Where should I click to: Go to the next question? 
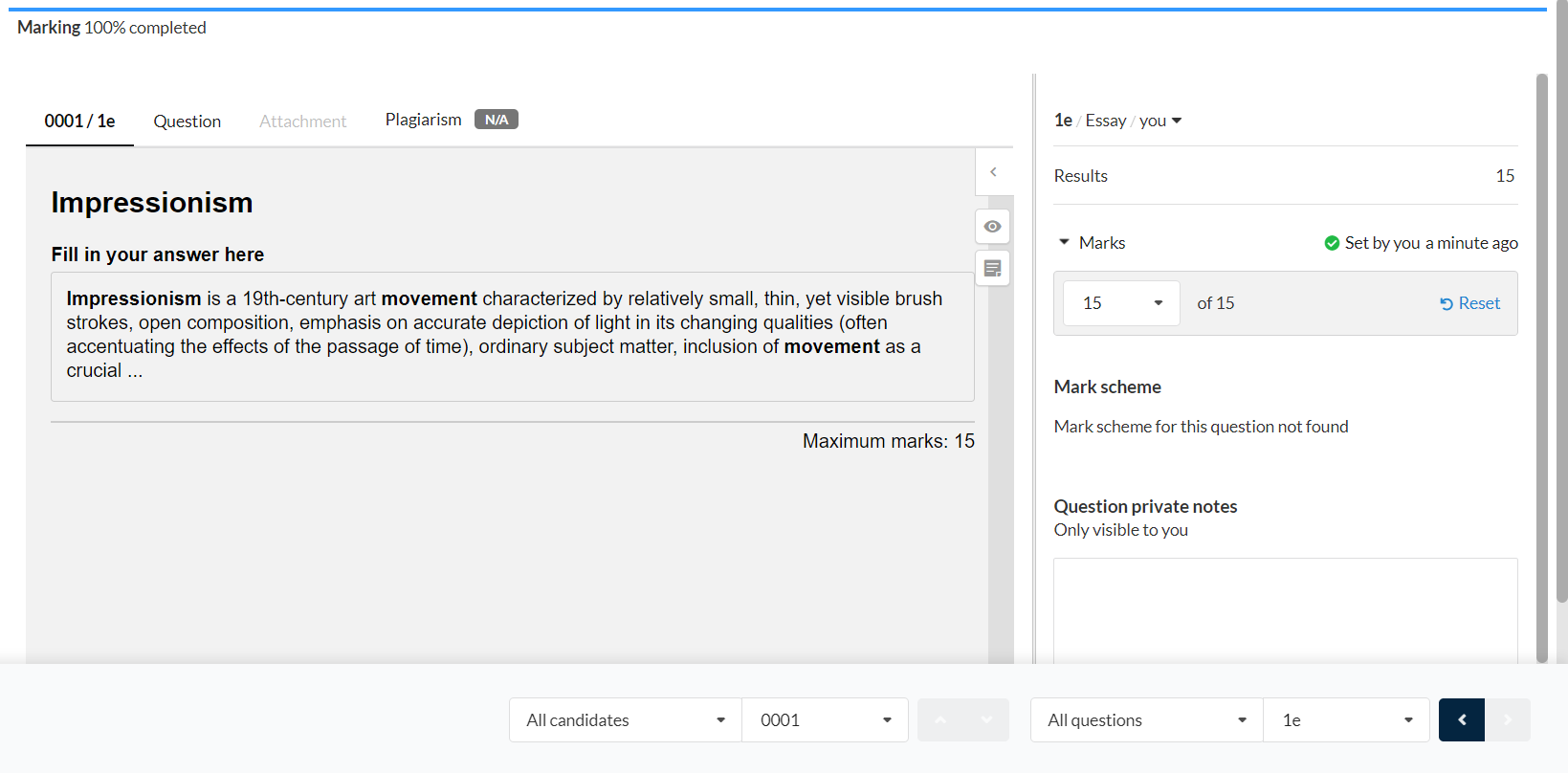click(x=1508, y=720)
